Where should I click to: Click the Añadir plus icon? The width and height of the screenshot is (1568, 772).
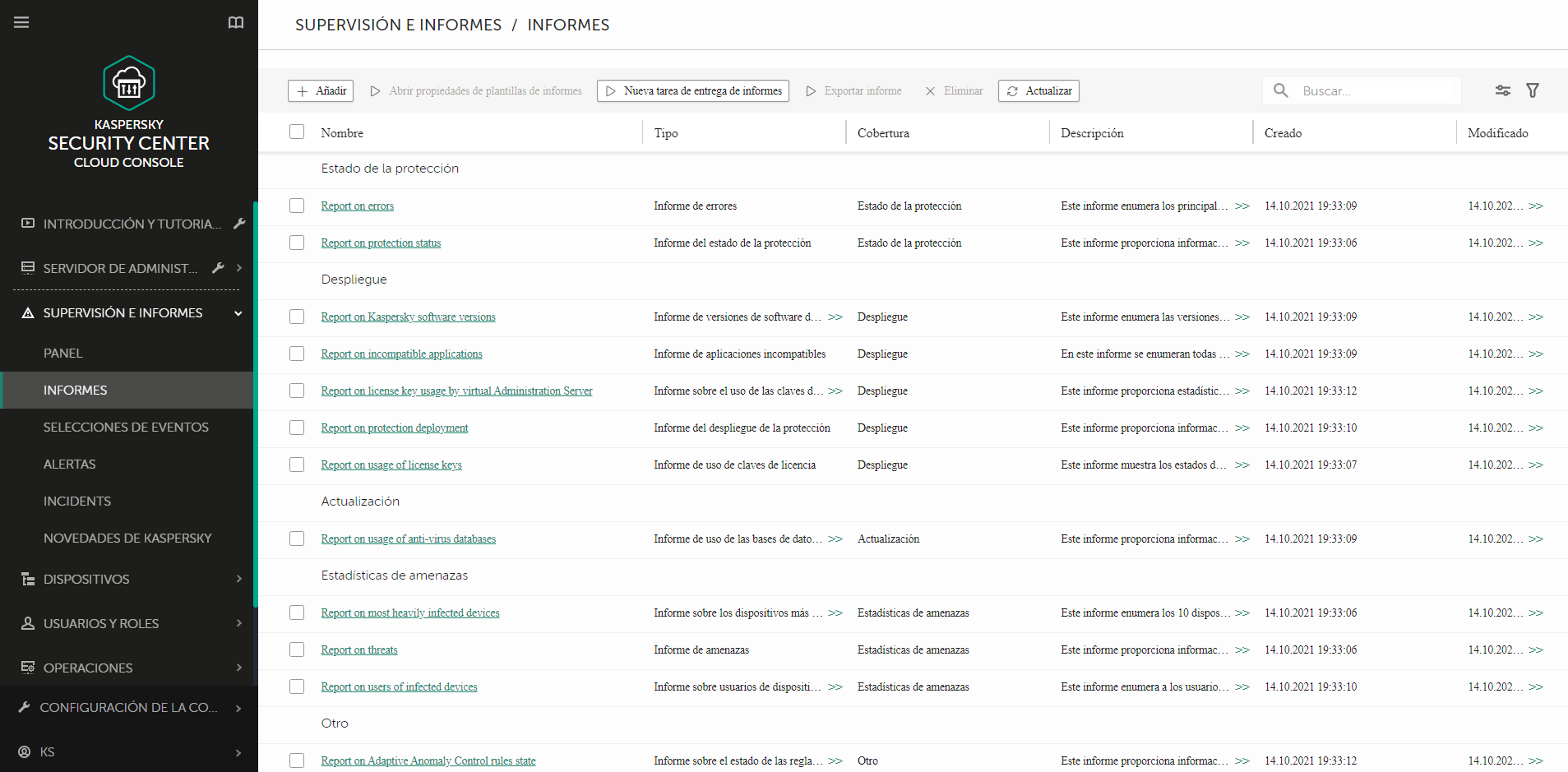tap(303, 90)
